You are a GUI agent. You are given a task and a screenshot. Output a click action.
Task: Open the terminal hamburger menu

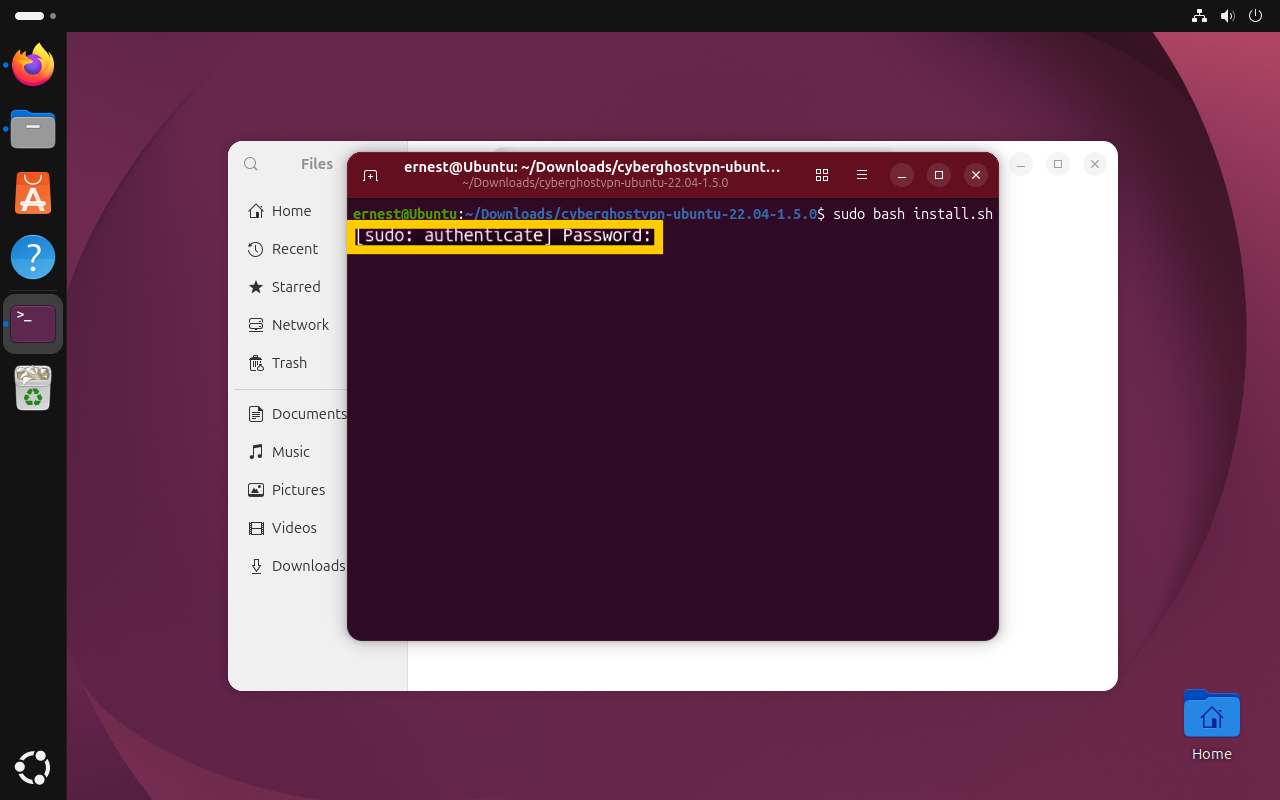[862, 175]
